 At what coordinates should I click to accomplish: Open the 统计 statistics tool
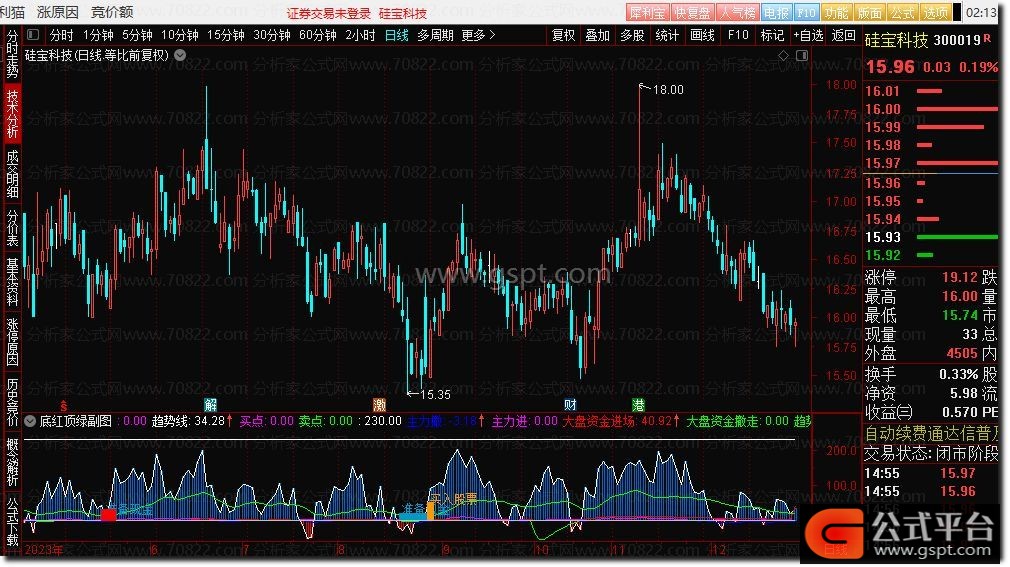[667, 35]
